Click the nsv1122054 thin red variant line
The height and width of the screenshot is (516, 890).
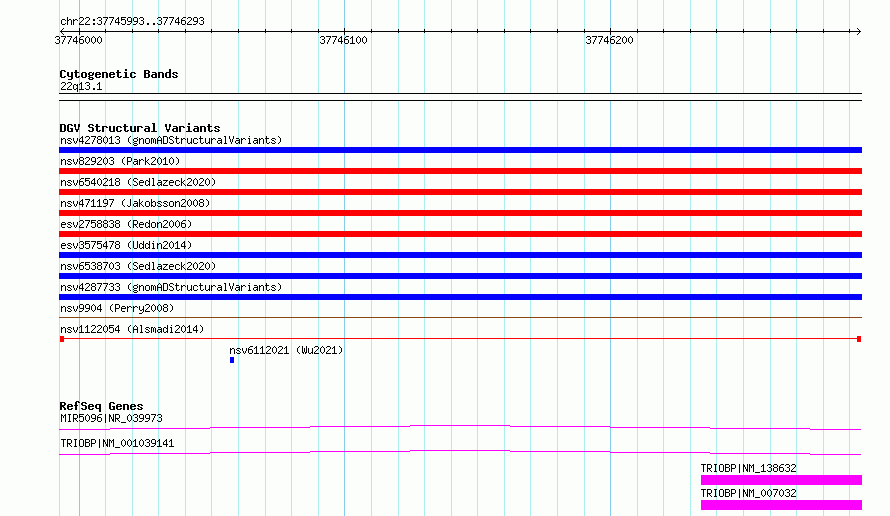460,339
